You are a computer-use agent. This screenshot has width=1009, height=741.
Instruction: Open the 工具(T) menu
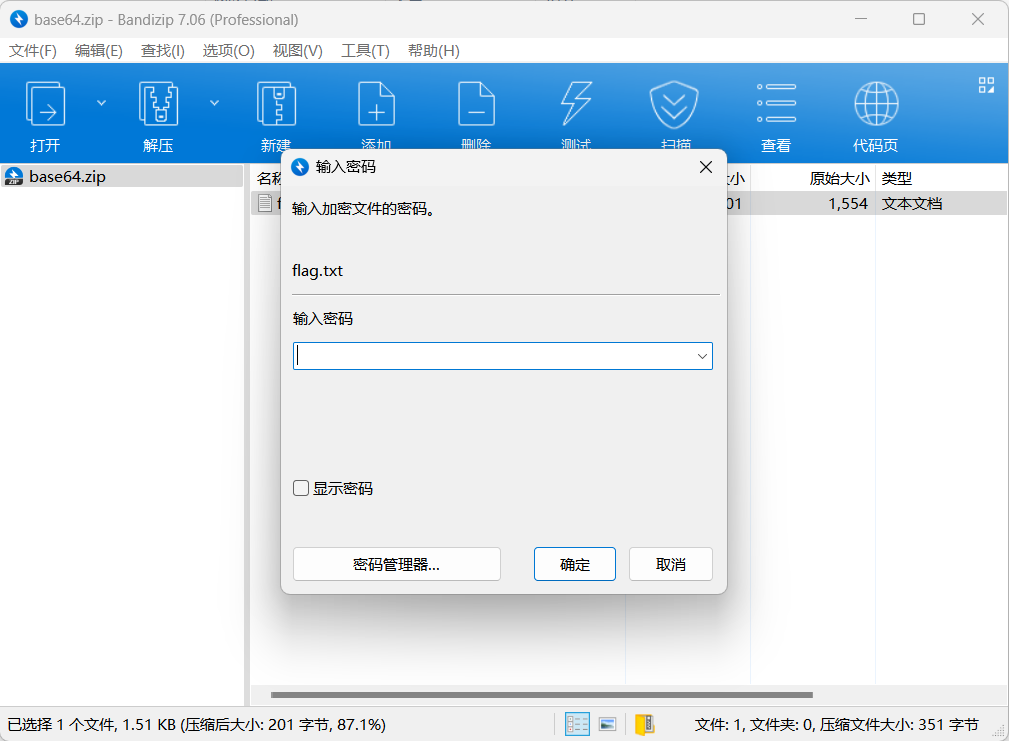pos(365,51)
